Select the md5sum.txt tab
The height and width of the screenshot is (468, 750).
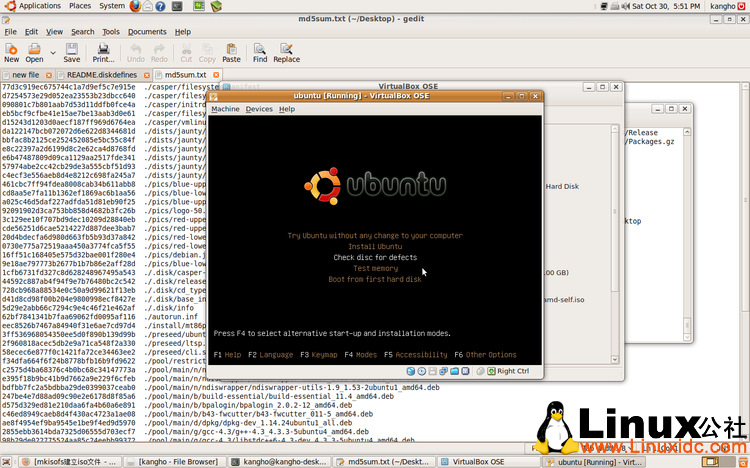coord(186,75)
